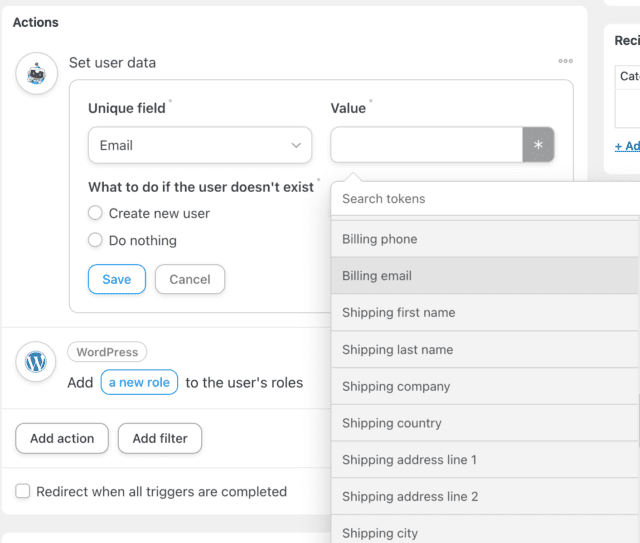The width and height of the screenshot is (640, 543).
Task: Choose the Do nothing radio option
Action: coord(96,240)
